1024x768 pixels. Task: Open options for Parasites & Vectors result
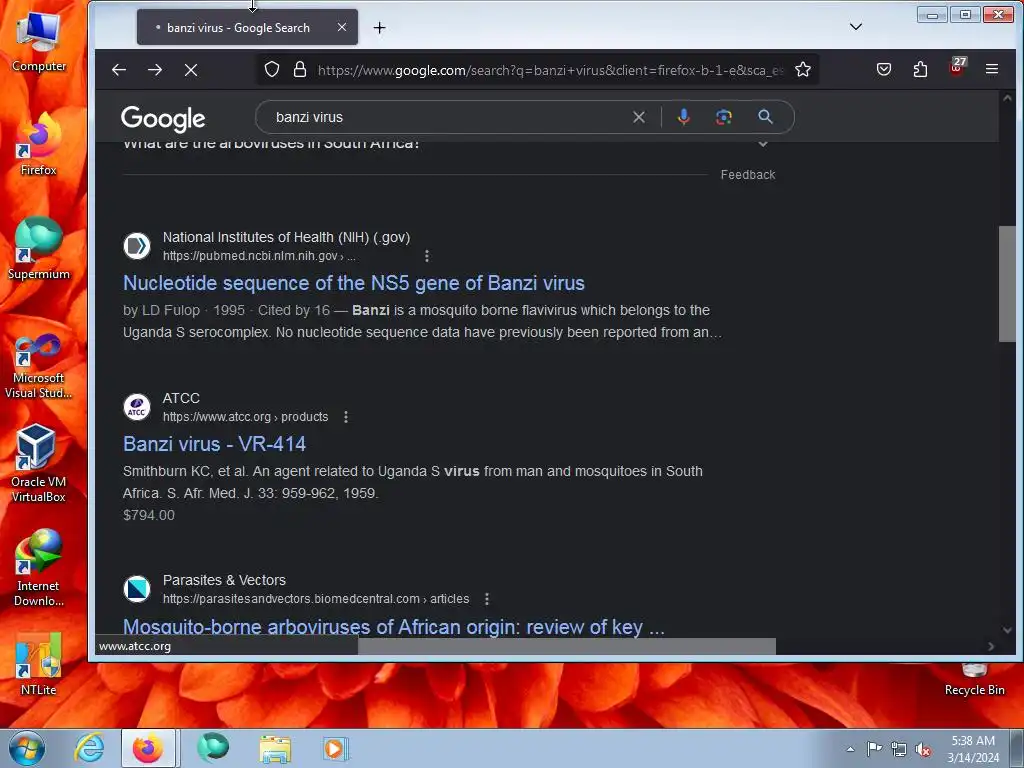point(487,599)
